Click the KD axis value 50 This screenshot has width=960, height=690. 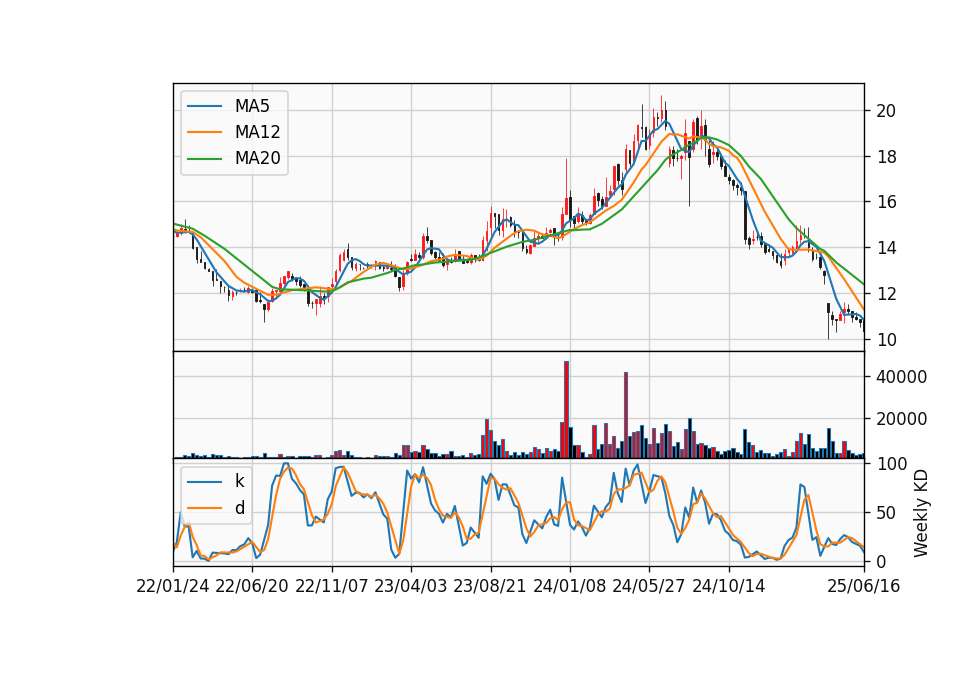tap(886, 513)
